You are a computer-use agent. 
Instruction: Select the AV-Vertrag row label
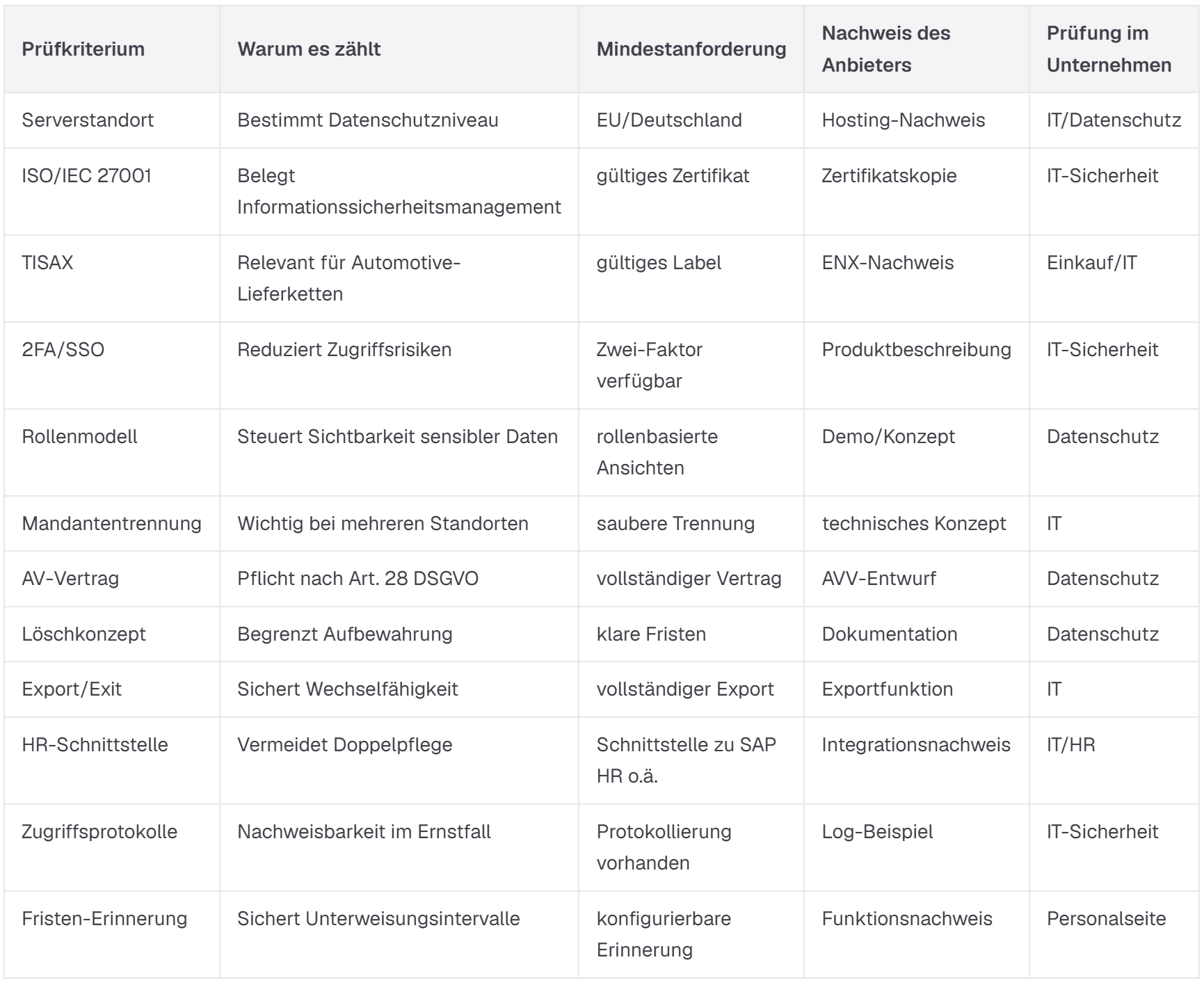click(x=70, y=579)
